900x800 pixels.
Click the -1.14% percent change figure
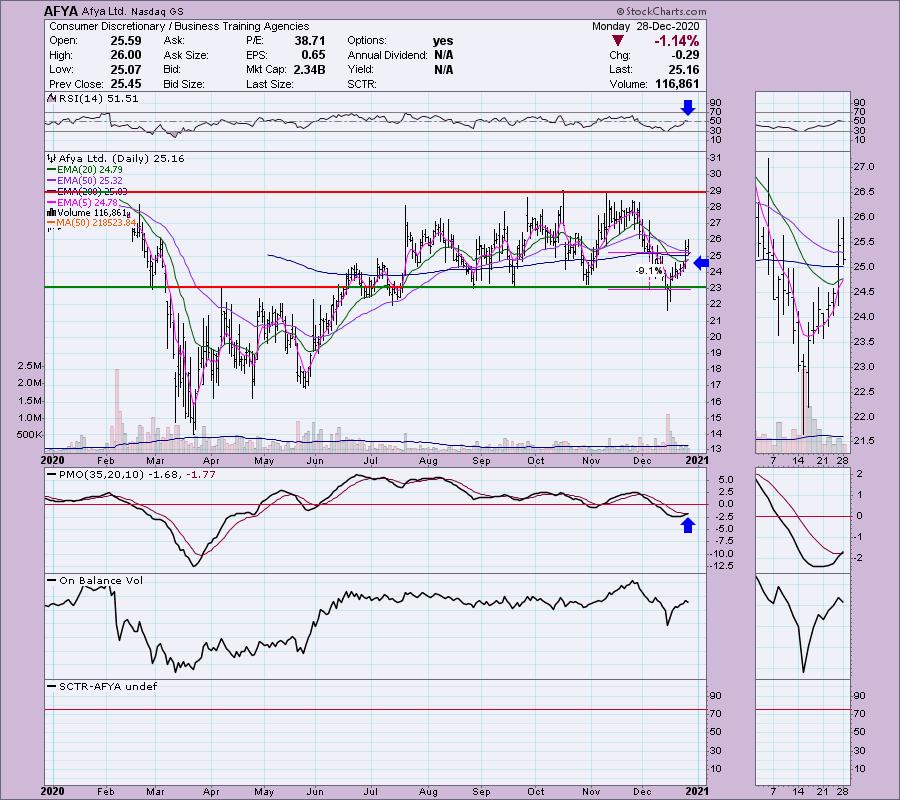(677, 41)
